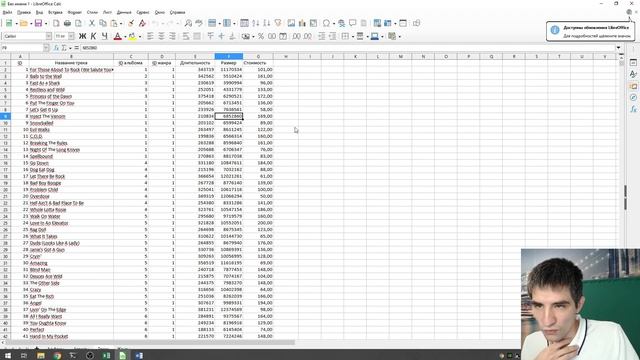
Task: Toggle Align right button
Action: (172, 36)
